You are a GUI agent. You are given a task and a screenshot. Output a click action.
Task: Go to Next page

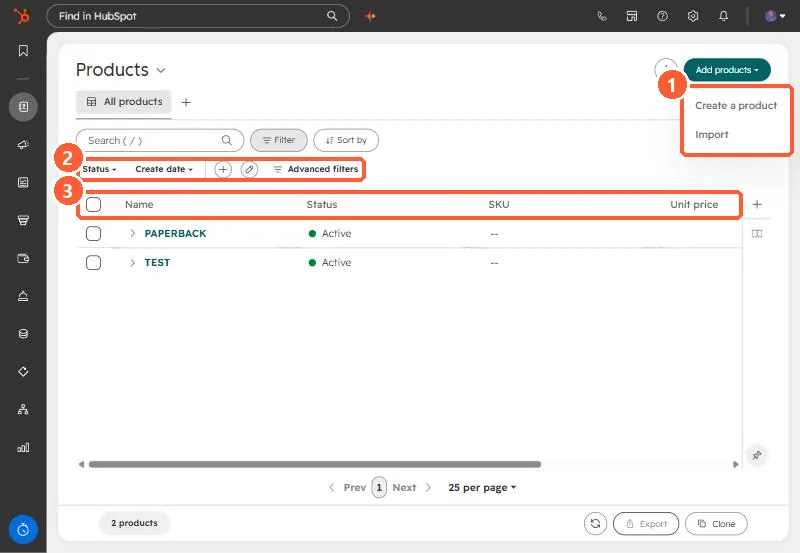click(412, 488)
